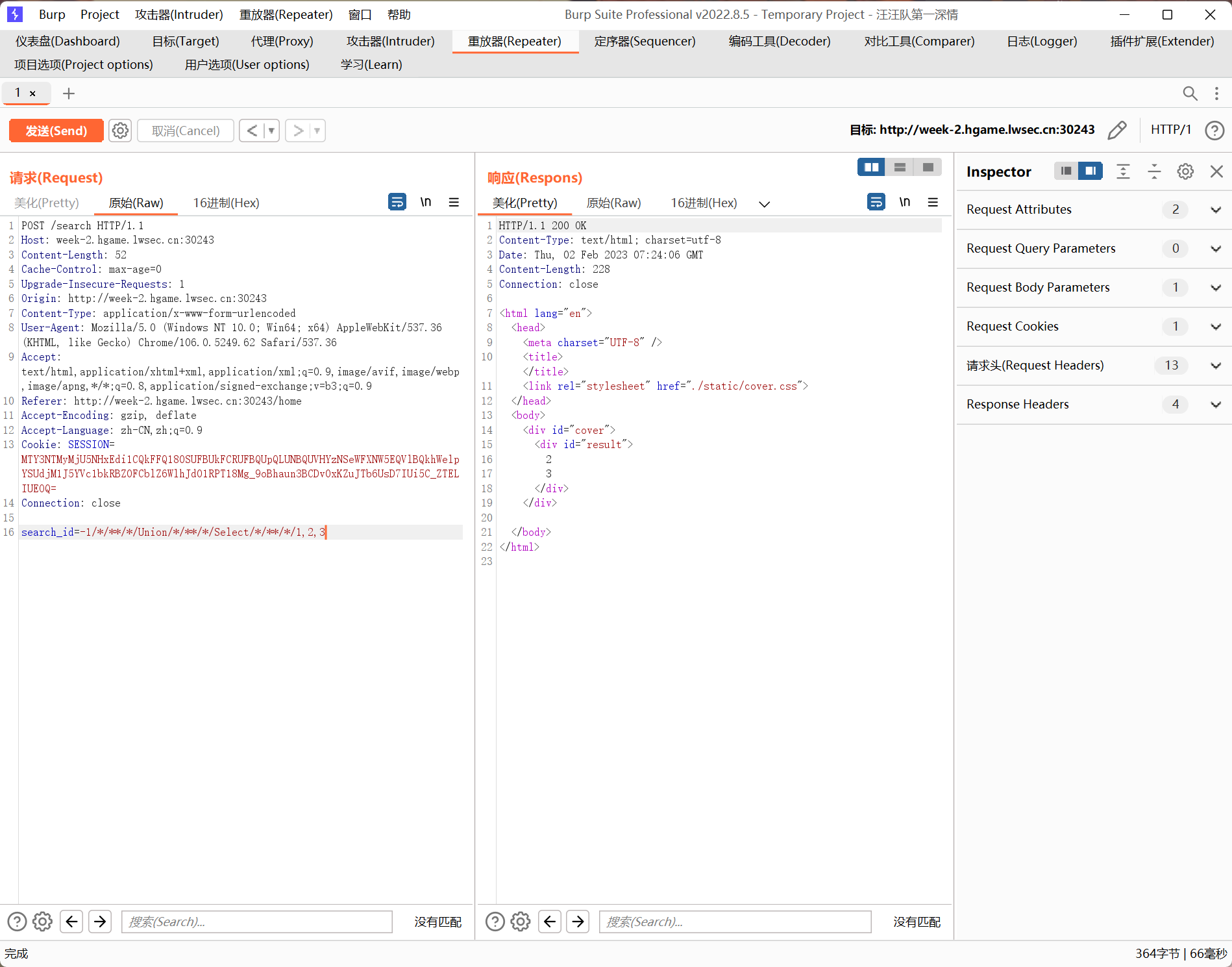Select combined tabbed request/response layout
This screenshot has width=1232, height=967.
pyautogui.click(x=928, y=168)
